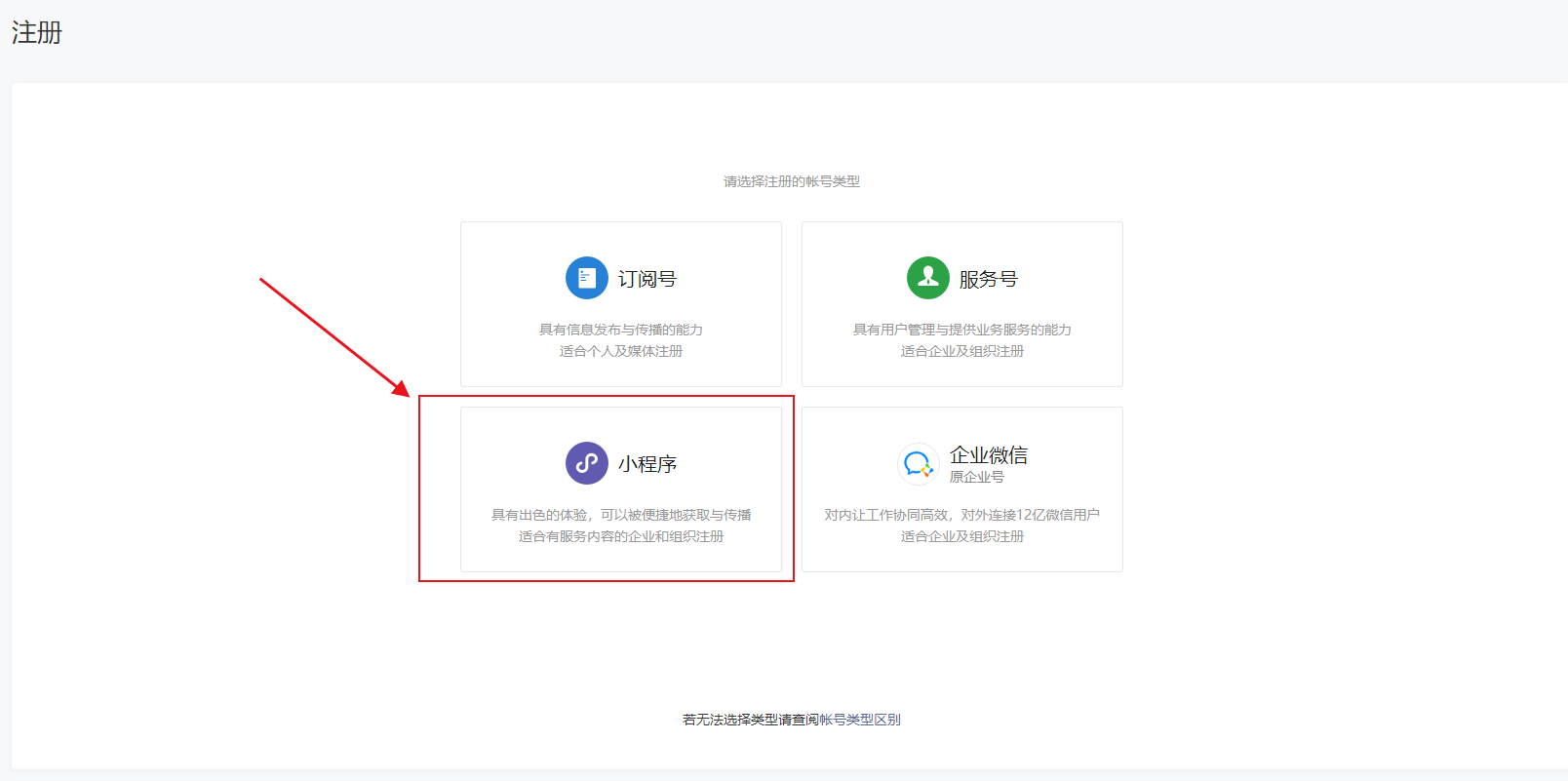
Task: Open the 帐号类型区别 help link
Action: (860, 720)
